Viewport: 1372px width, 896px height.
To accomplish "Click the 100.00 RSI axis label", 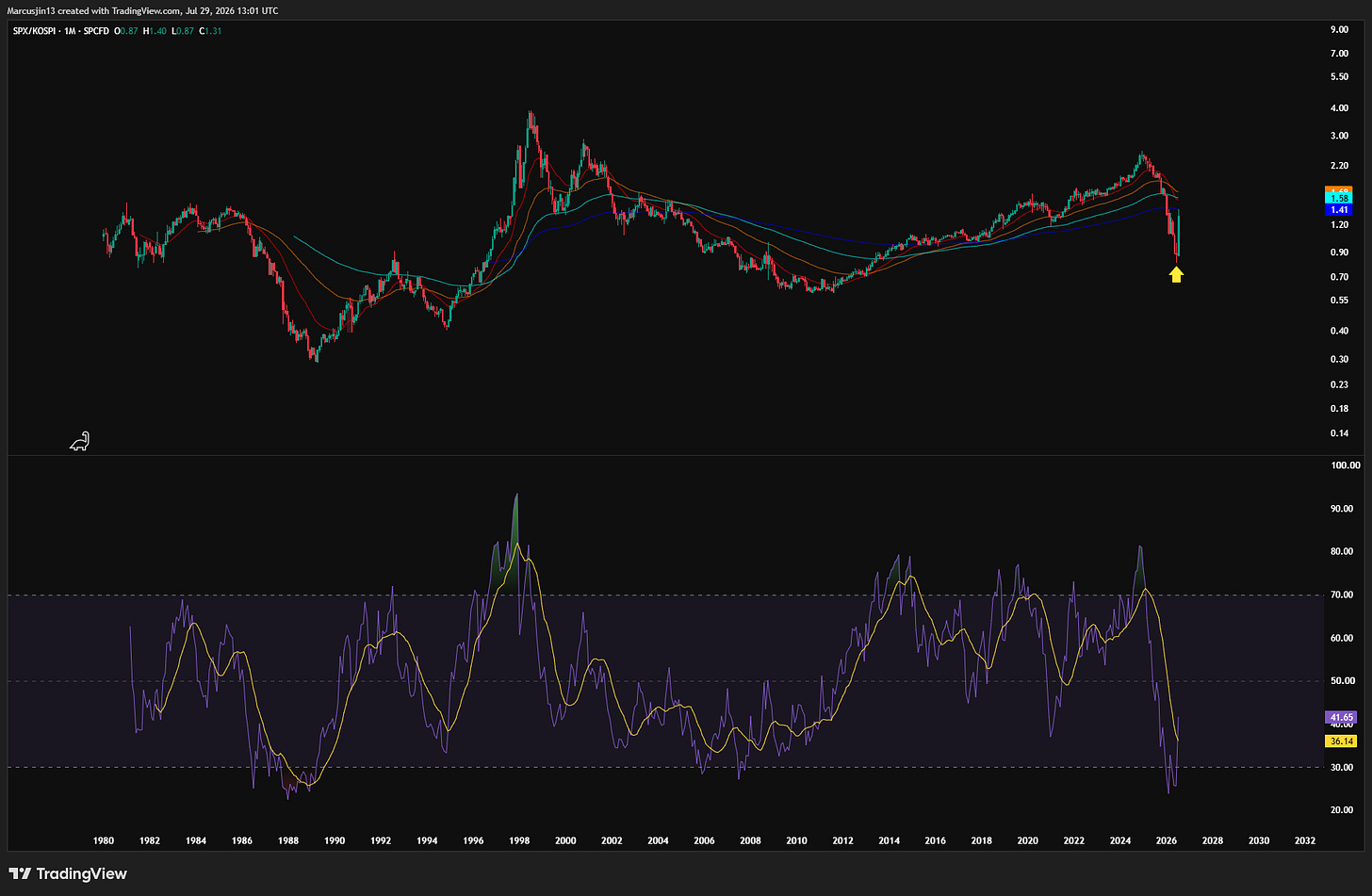I will (x=1345, y=465).
